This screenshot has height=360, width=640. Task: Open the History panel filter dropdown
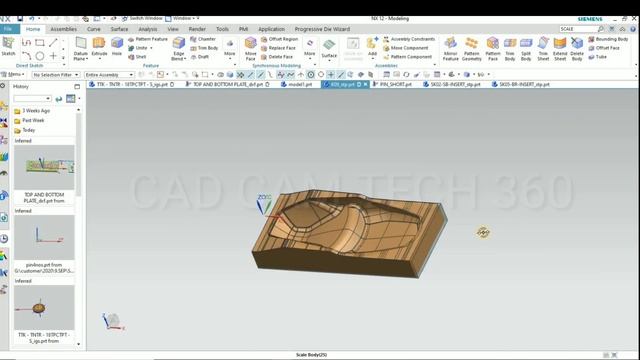point(32,99)
